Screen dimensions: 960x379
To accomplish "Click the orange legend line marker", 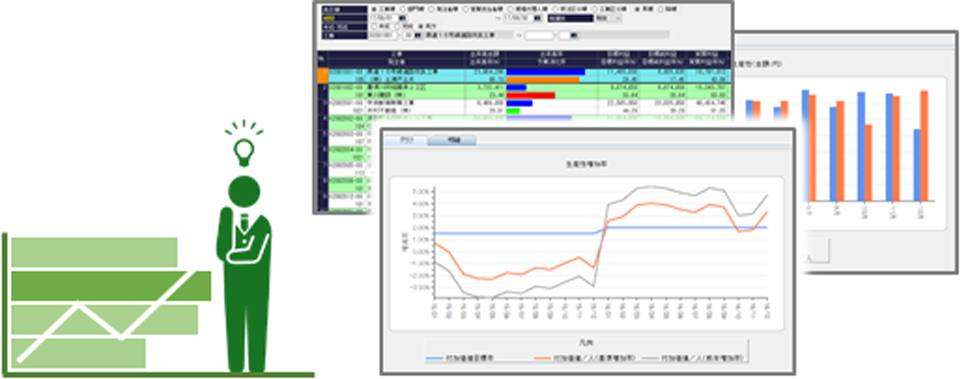I will coord(542,358).
